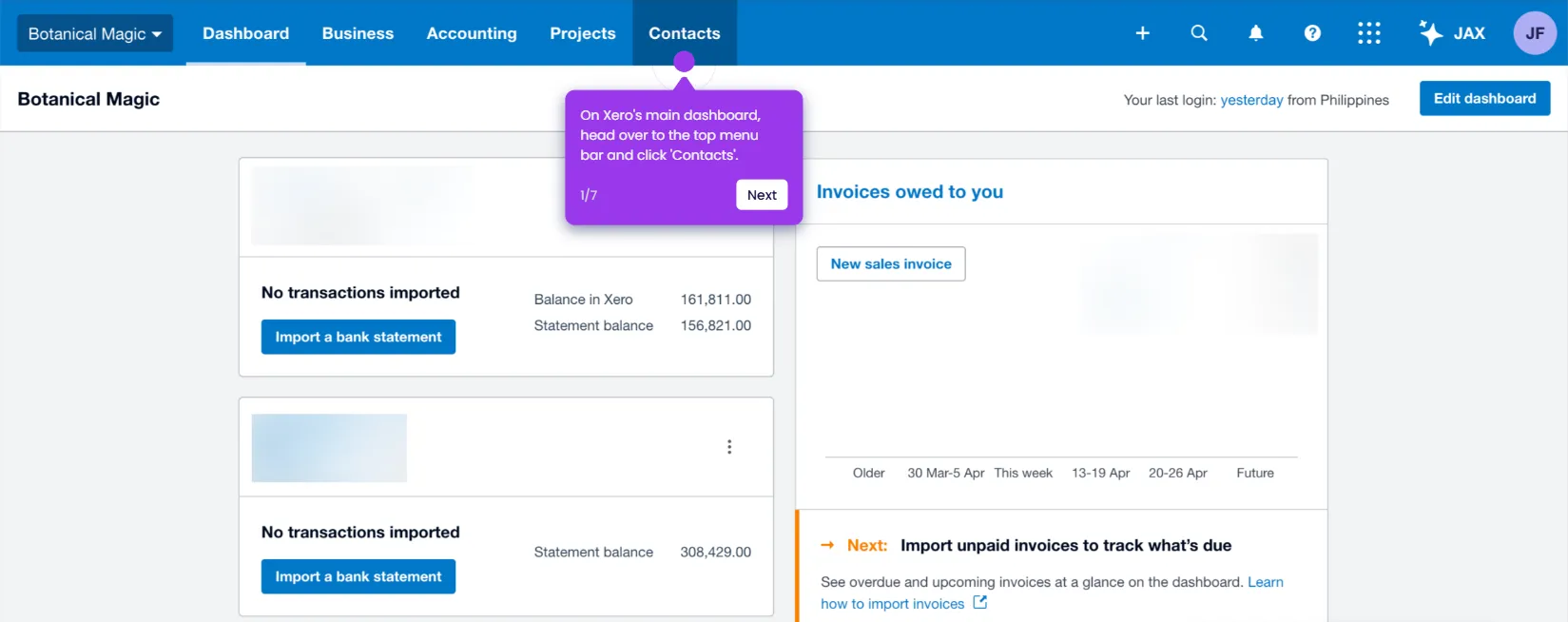This screenshot has width=1568, height=622.
Task: Select the 13-19 Apr chart label
Action: [1101, 473]
